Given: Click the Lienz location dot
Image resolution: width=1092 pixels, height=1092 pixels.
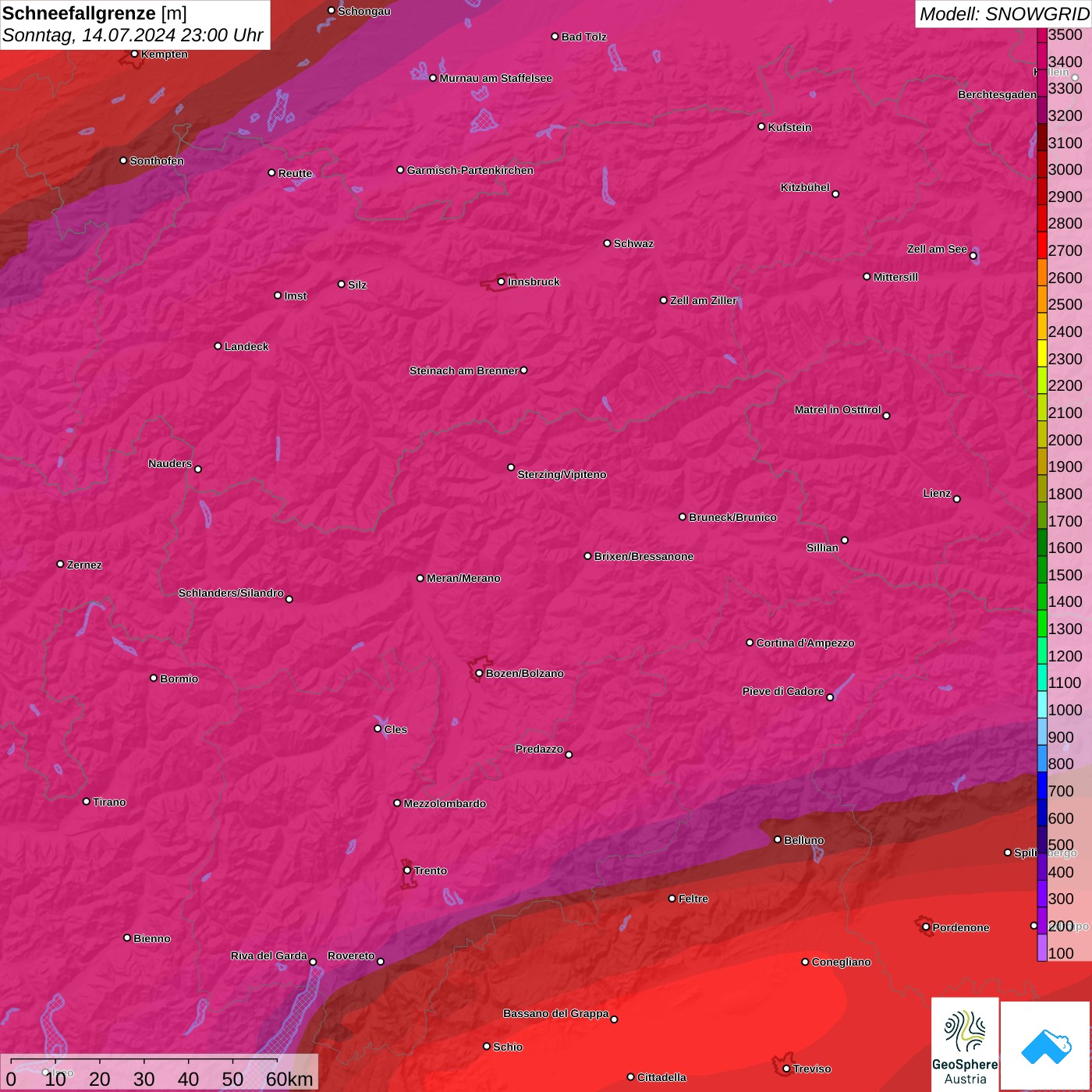Looking at the screenshot, I should (x=956, y=499).
